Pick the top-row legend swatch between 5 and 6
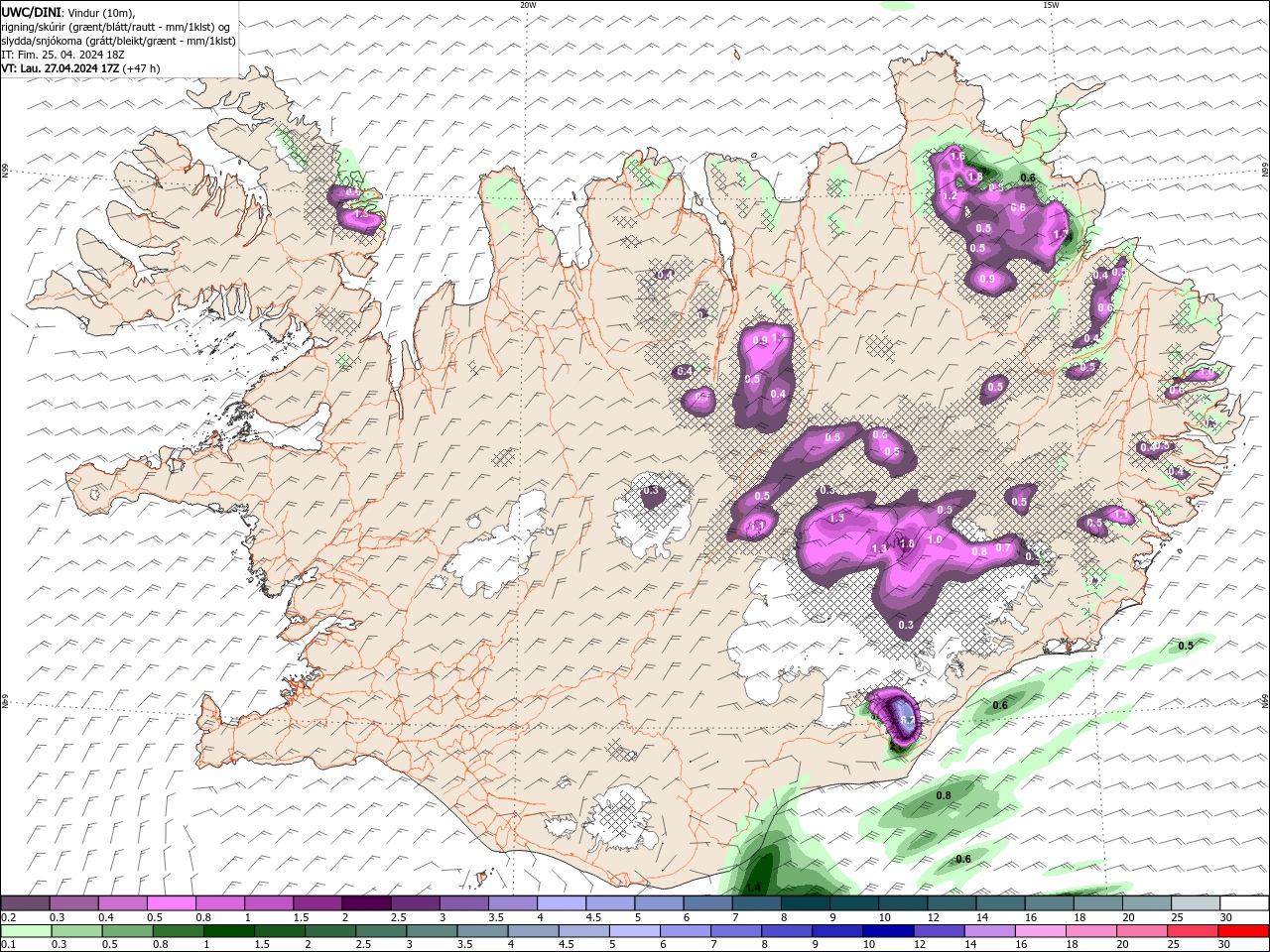Image resolution: width=1270 pixels, height=952 pixels. click(659, 902)
